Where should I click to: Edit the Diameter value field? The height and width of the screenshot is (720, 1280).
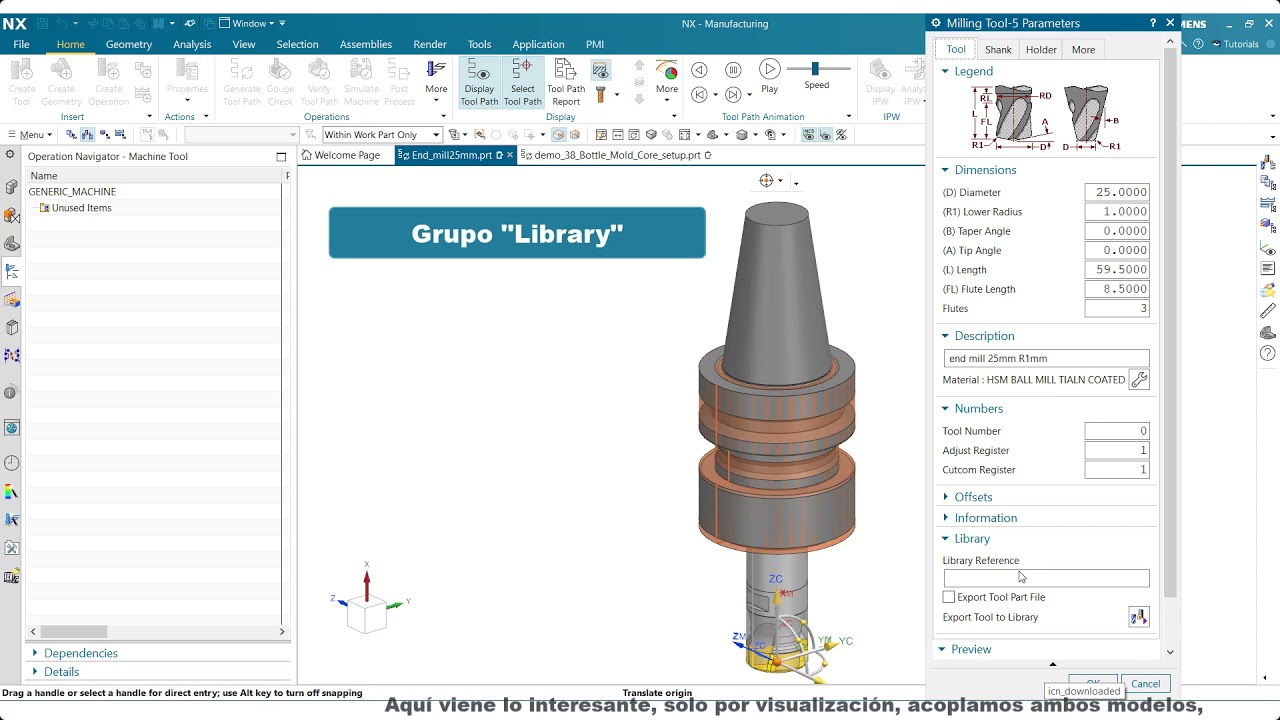1117,192
